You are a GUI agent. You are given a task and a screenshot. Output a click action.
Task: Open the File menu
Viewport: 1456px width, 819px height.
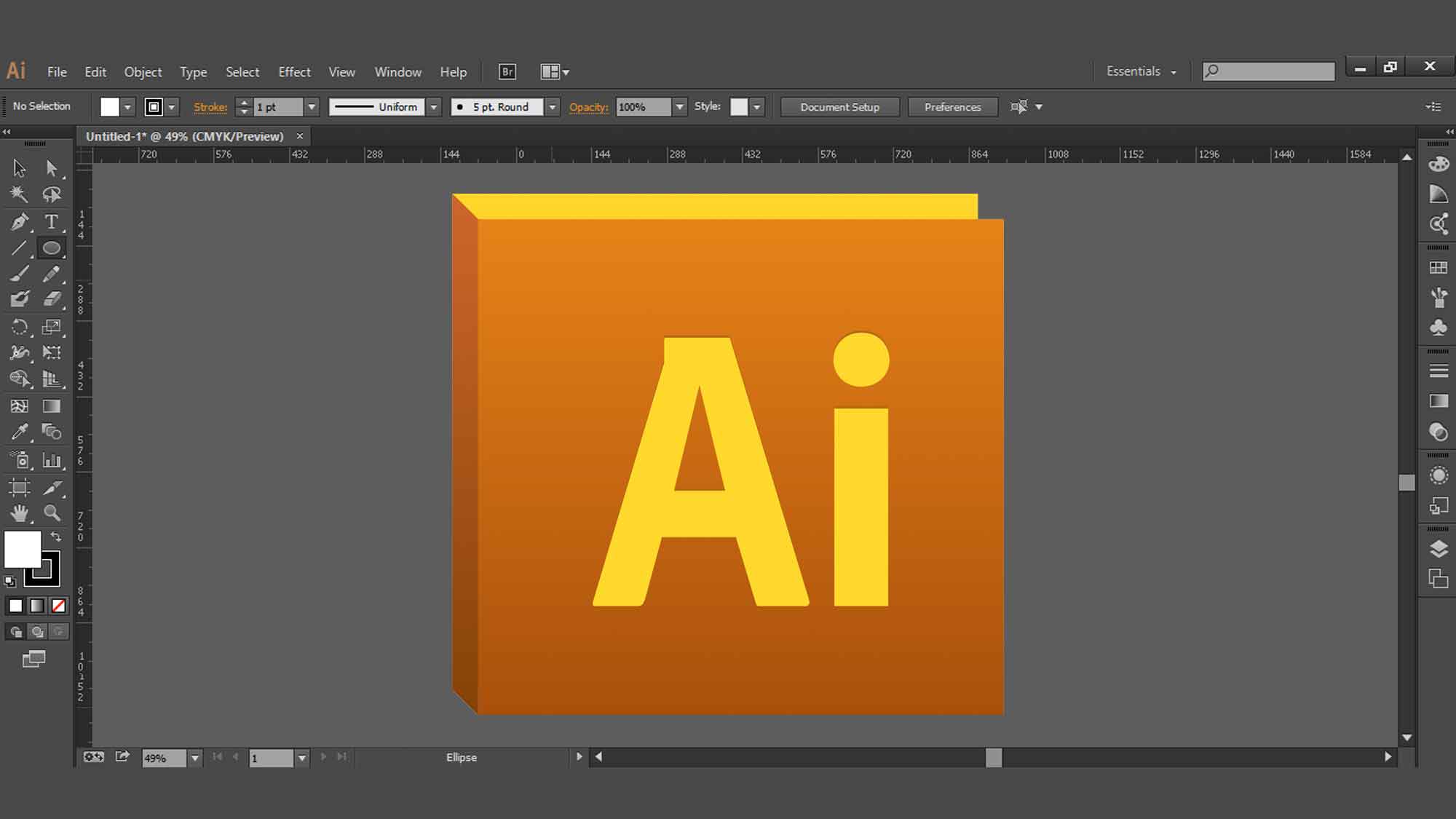(57, 72)
